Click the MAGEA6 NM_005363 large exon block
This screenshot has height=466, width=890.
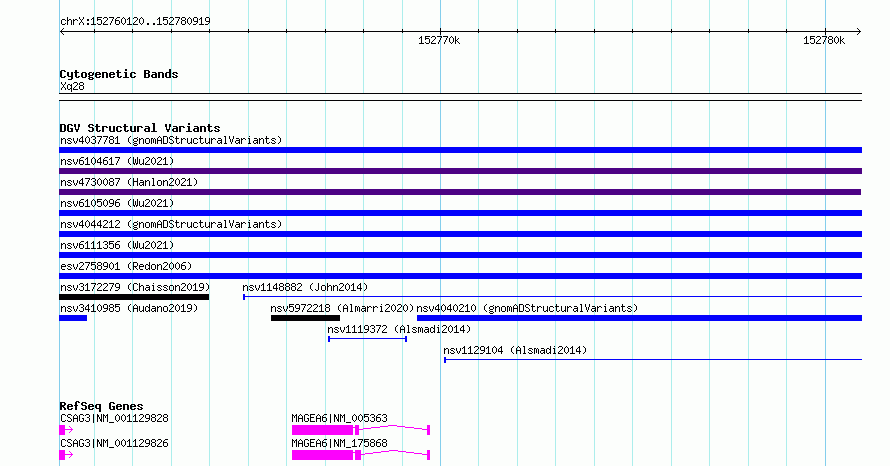coord(322,430)
